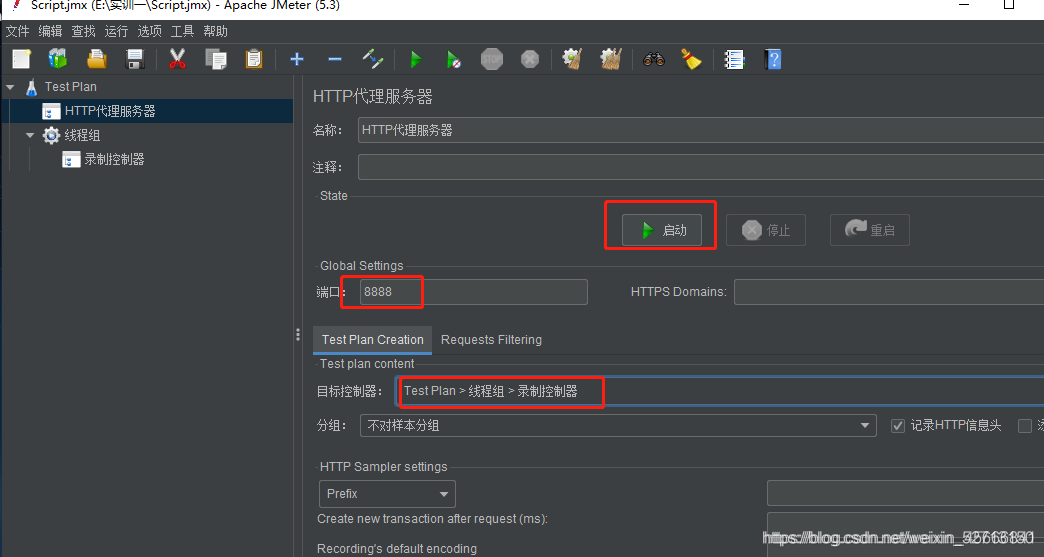Click the Toggle enable/disable icon

pyautogui.click(x=373, y=59)
